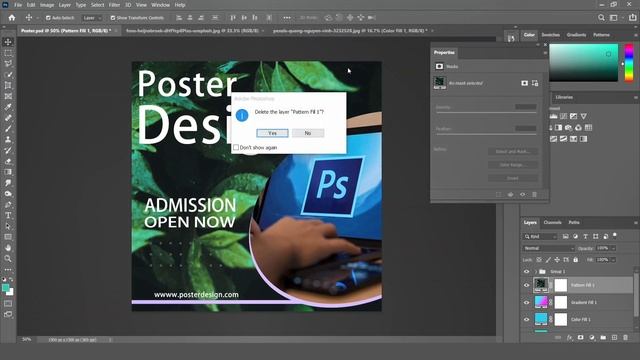
Task: Click the Delete layer trash icon
Action: pyautogui.click(x=625, y=338)
